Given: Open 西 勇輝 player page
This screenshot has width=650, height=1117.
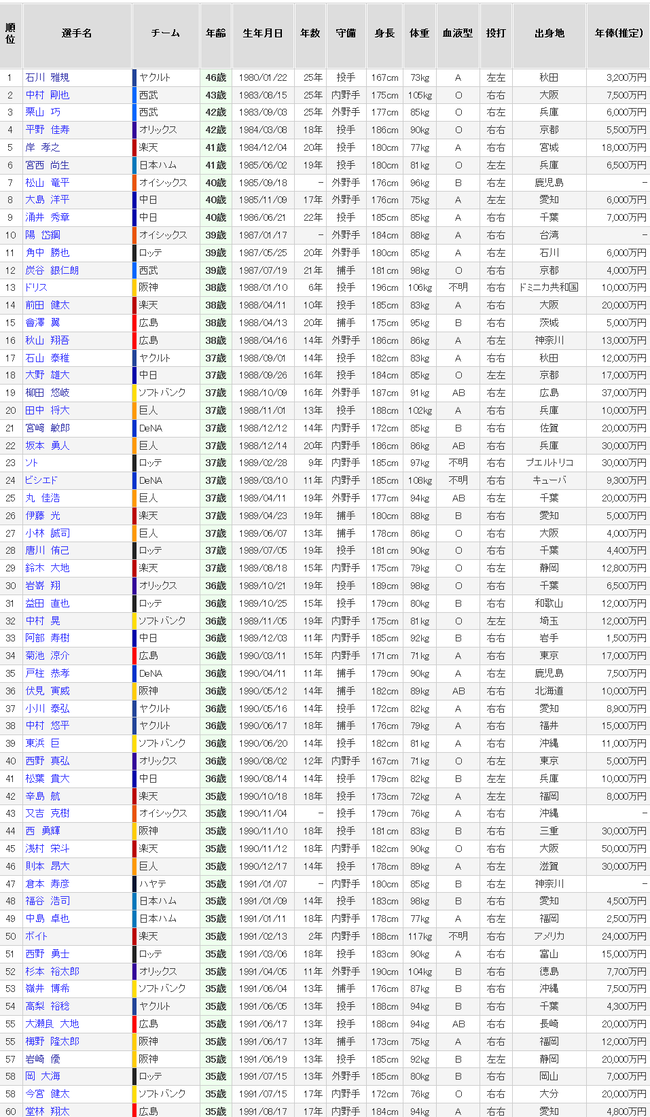Looking at the screenshot, I should point(43,831).
